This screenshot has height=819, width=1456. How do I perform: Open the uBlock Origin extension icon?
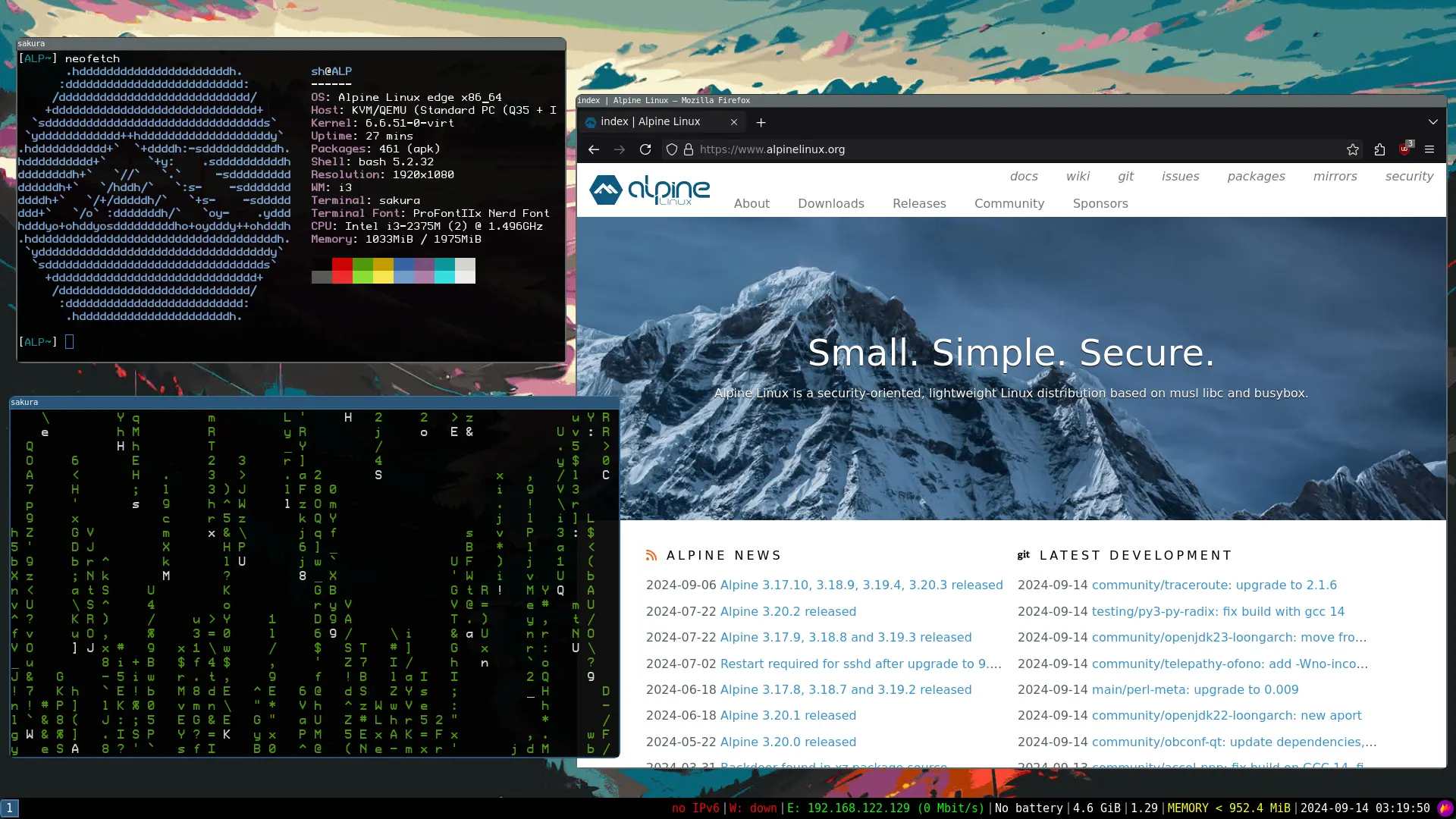1404,149
